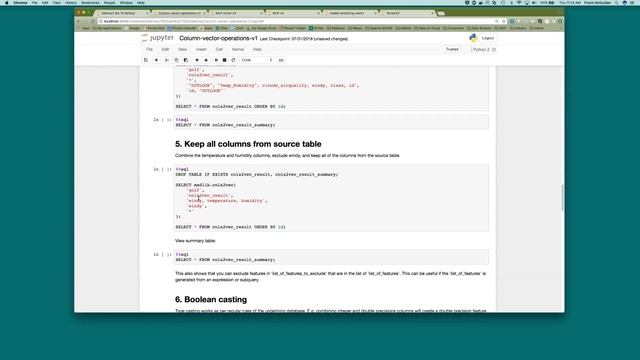Restart the kernel with the circular arrow icon
This screenshot has height=360, width=640.
233,60
